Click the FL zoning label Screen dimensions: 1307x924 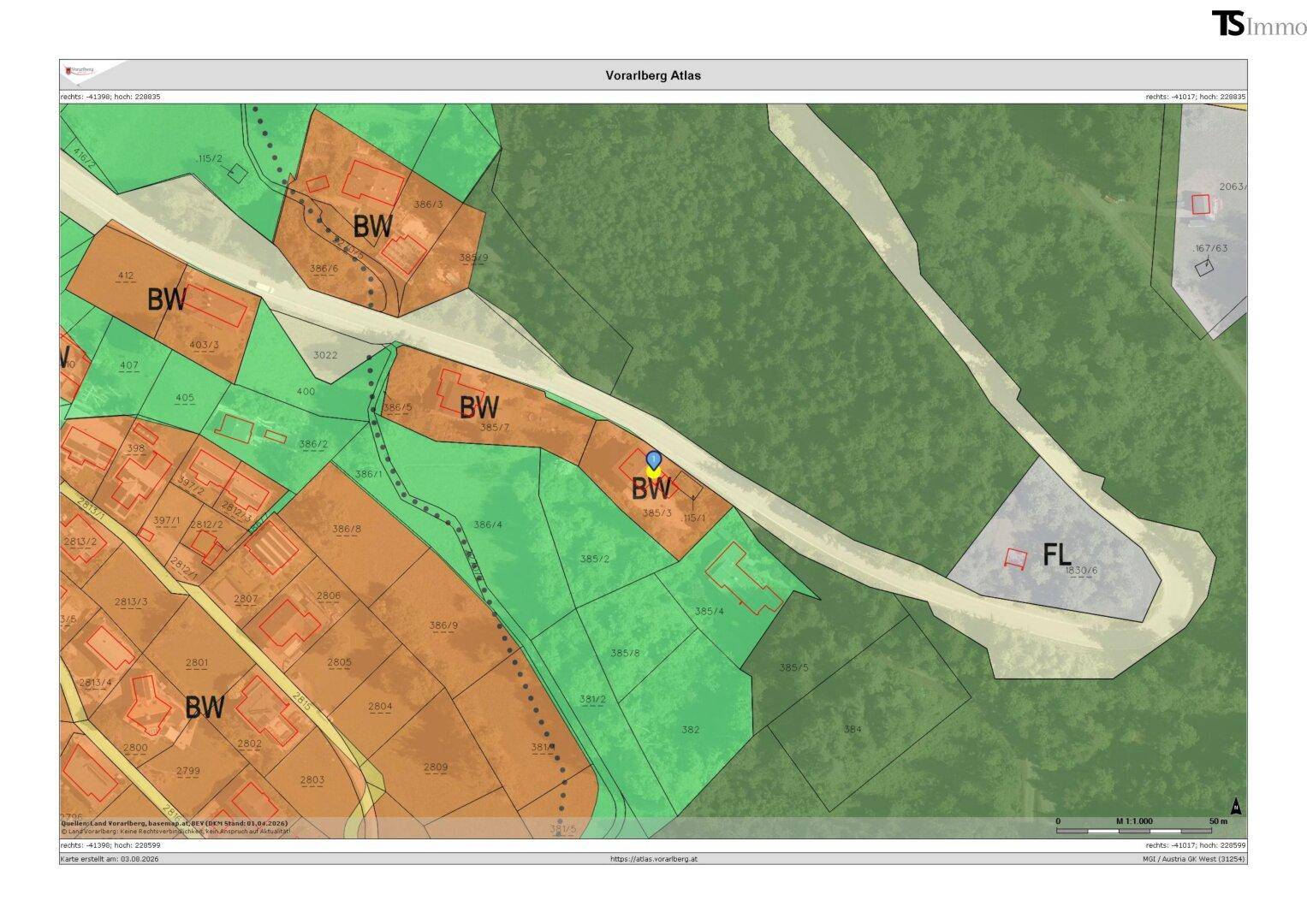[x=1057, y=554]
